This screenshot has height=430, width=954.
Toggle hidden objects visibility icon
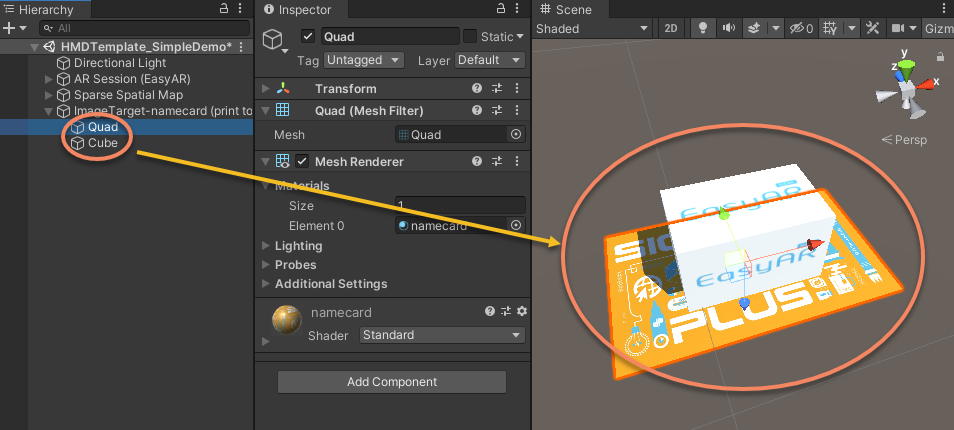[x=801, y=29]
